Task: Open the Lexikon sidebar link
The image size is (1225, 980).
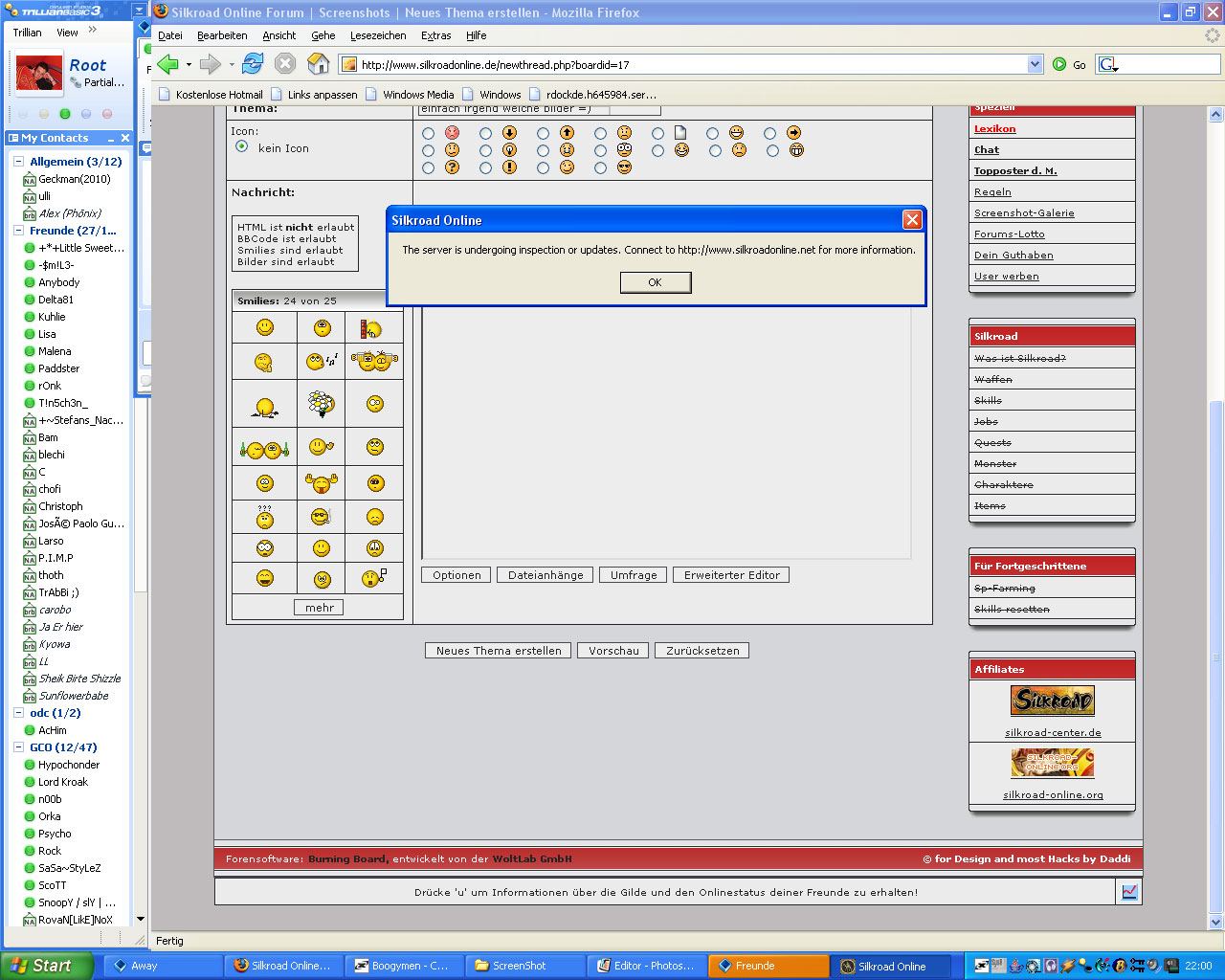Action: tap(994, 129)
